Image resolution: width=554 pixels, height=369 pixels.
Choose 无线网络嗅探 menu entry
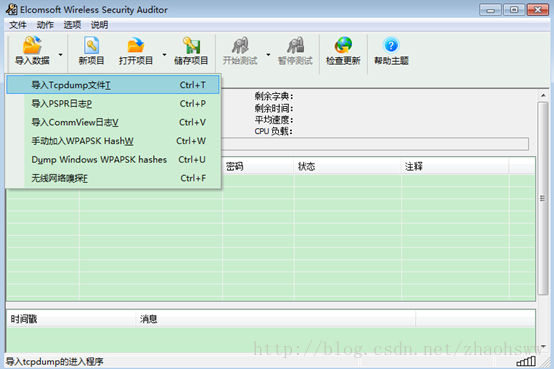click(x=113, y=178)
